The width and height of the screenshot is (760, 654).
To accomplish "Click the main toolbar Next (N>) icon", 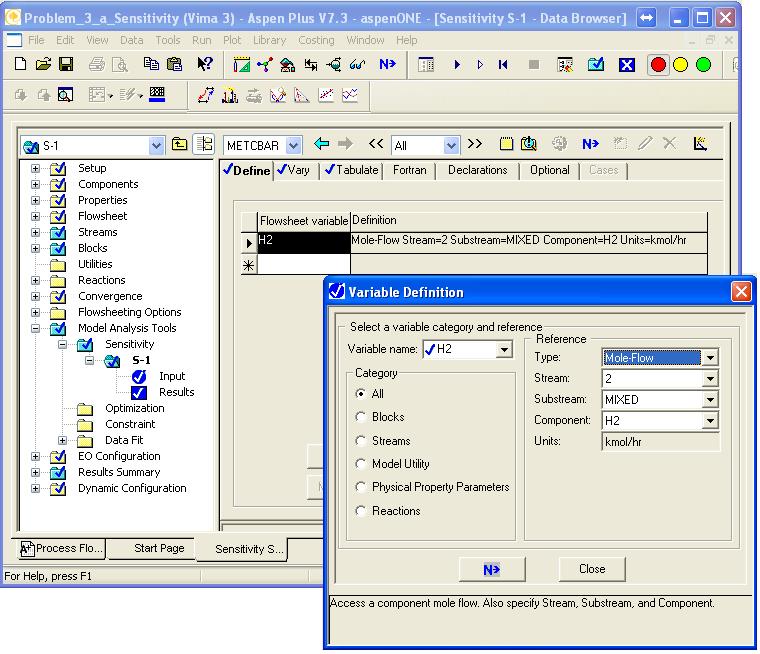I will click(387, 64).
